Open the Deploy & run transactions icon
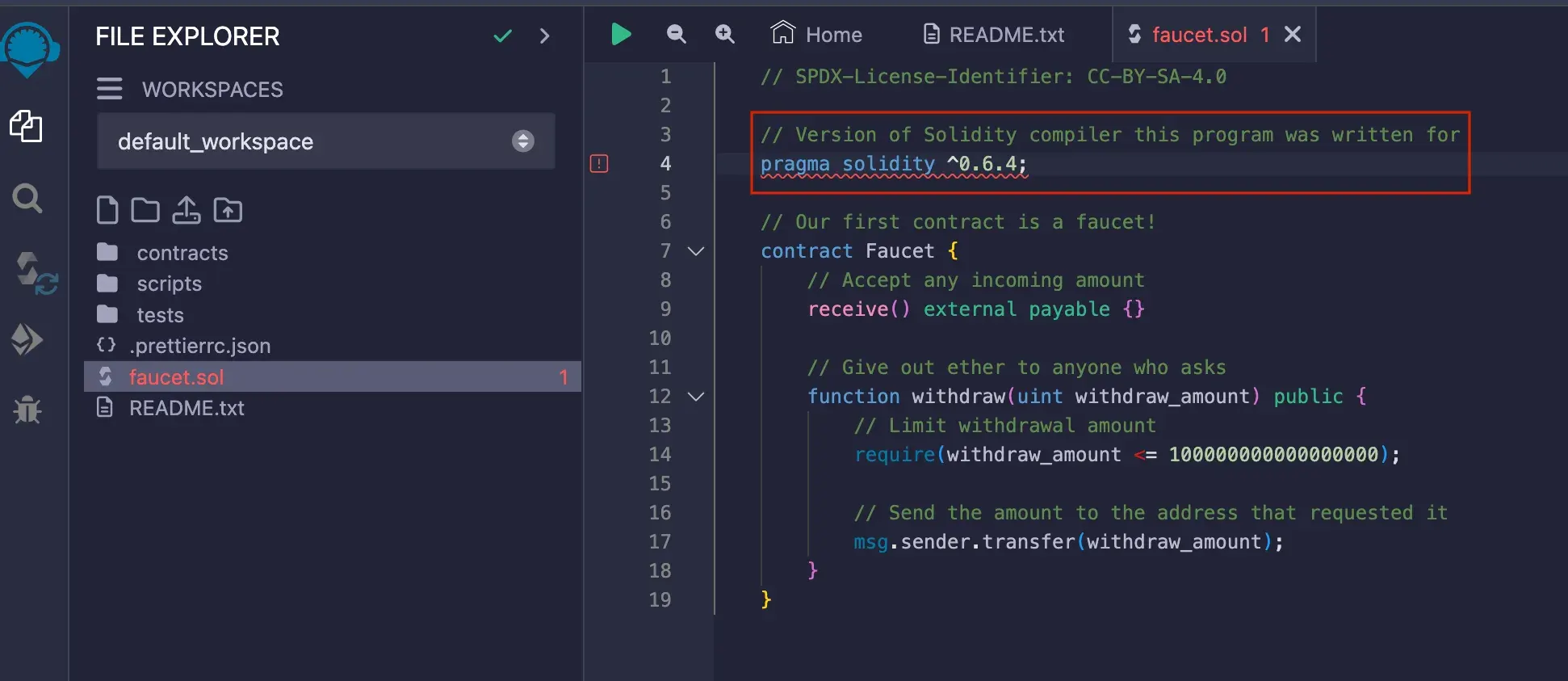The height and width of the screenshot is (681, 1568). (x=27, y=339)
